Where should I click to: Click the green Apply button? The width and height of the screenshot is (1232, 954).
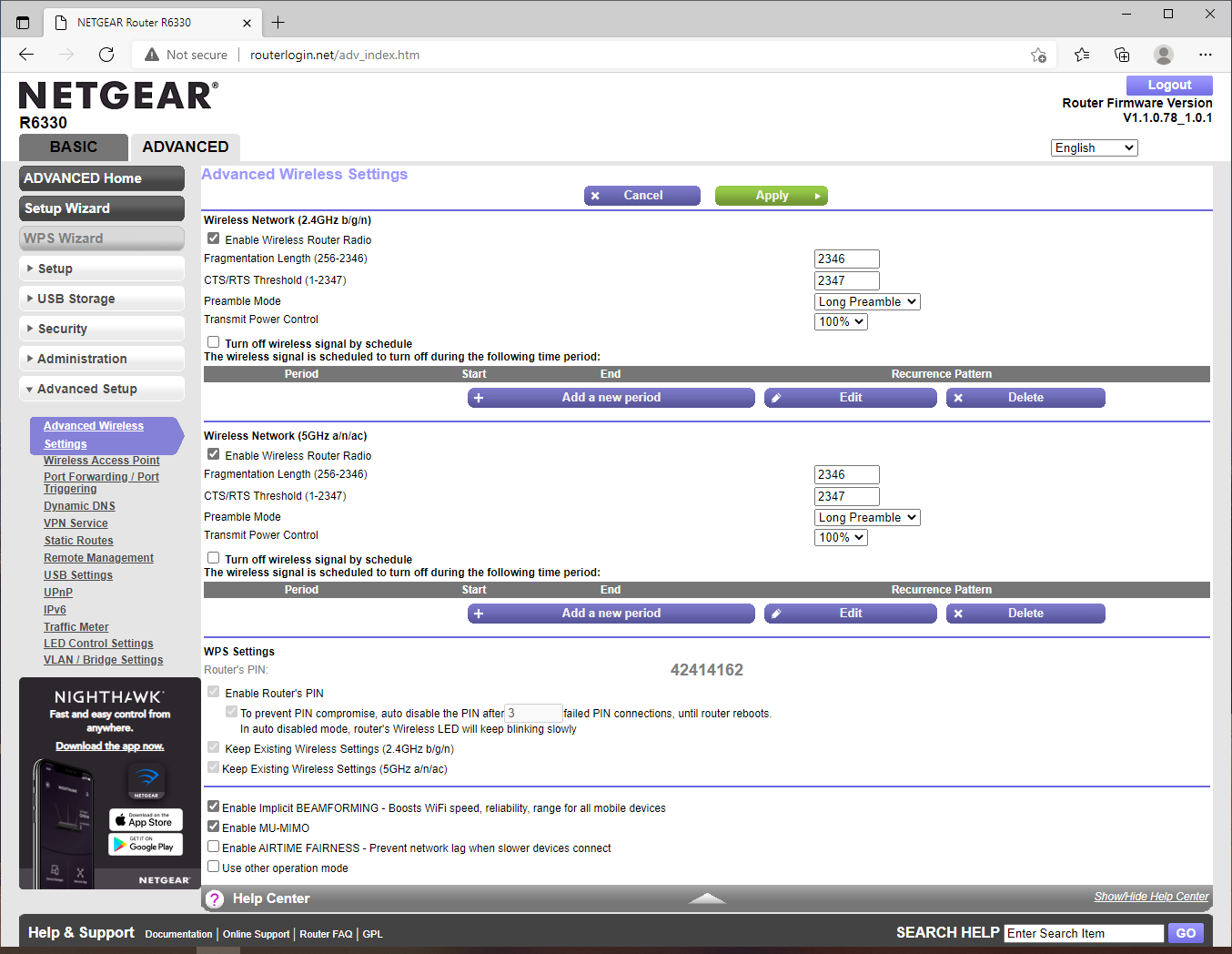click(772, 196)
